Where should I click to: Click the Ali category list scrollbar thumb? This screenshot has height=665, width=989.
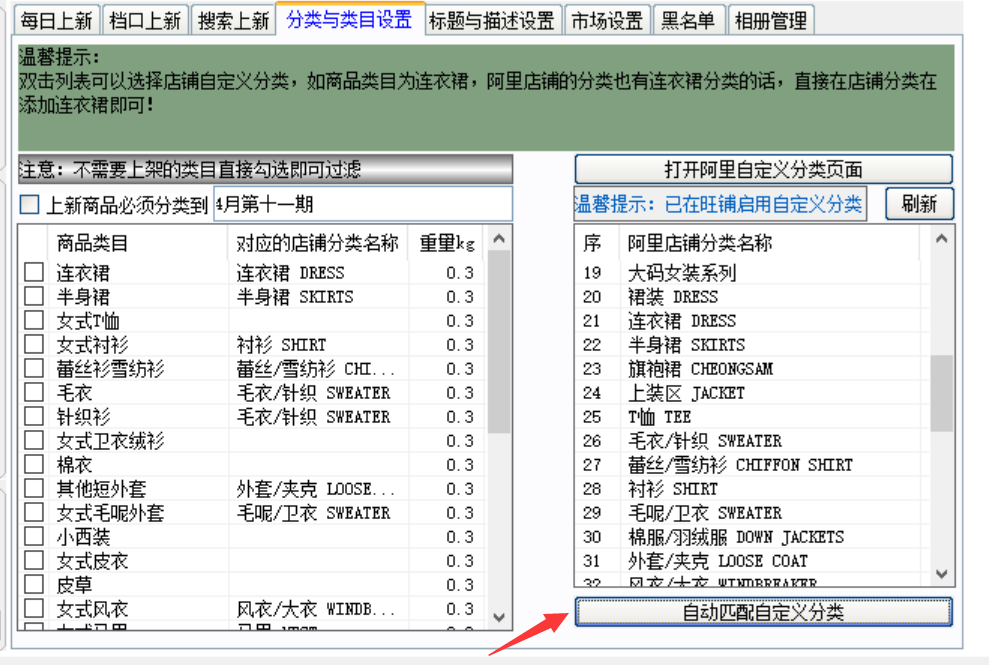(942, 393)
